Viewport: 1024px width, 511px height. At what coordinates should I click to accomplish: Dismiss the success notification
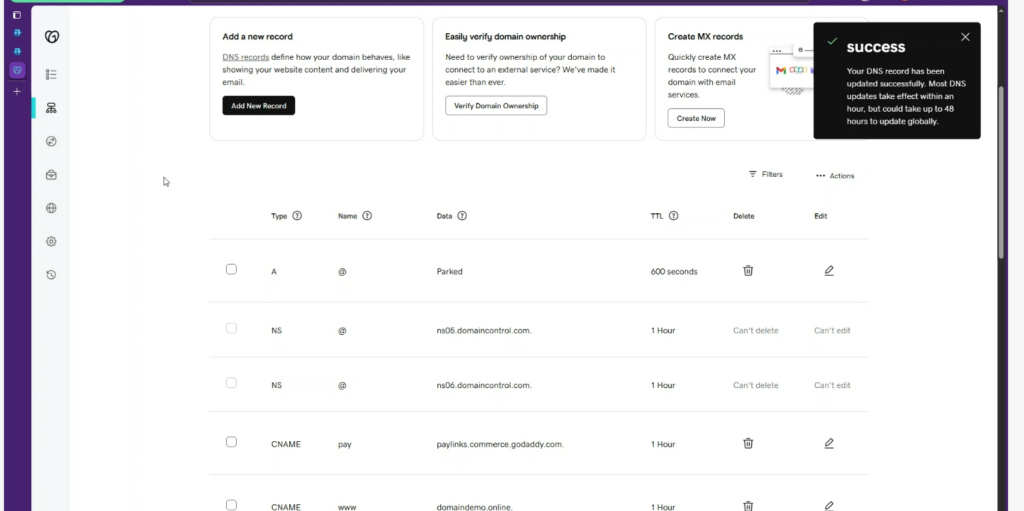965,37
